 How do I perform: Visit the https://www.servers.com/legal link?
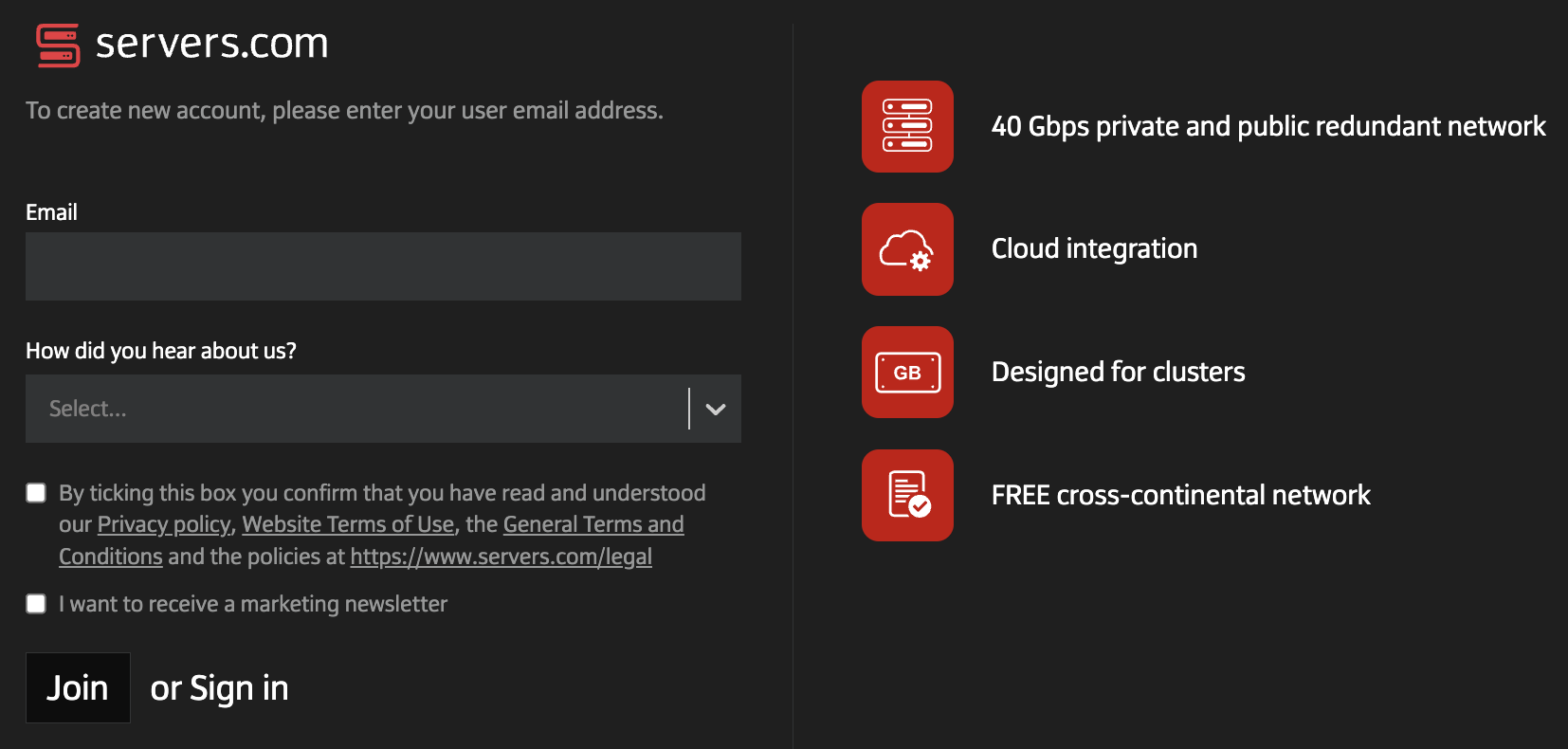[501, 557]
